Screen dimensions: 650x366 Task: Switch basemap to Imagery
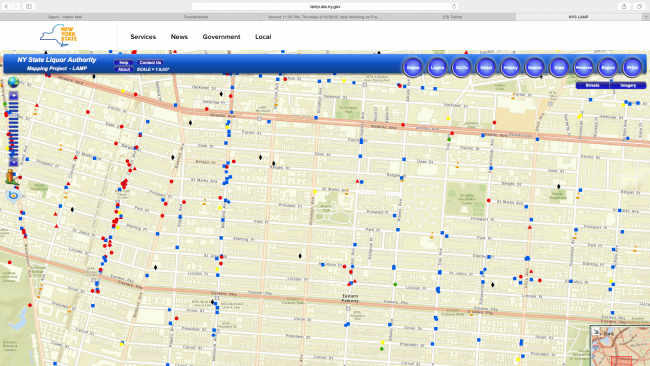point(628,85)
